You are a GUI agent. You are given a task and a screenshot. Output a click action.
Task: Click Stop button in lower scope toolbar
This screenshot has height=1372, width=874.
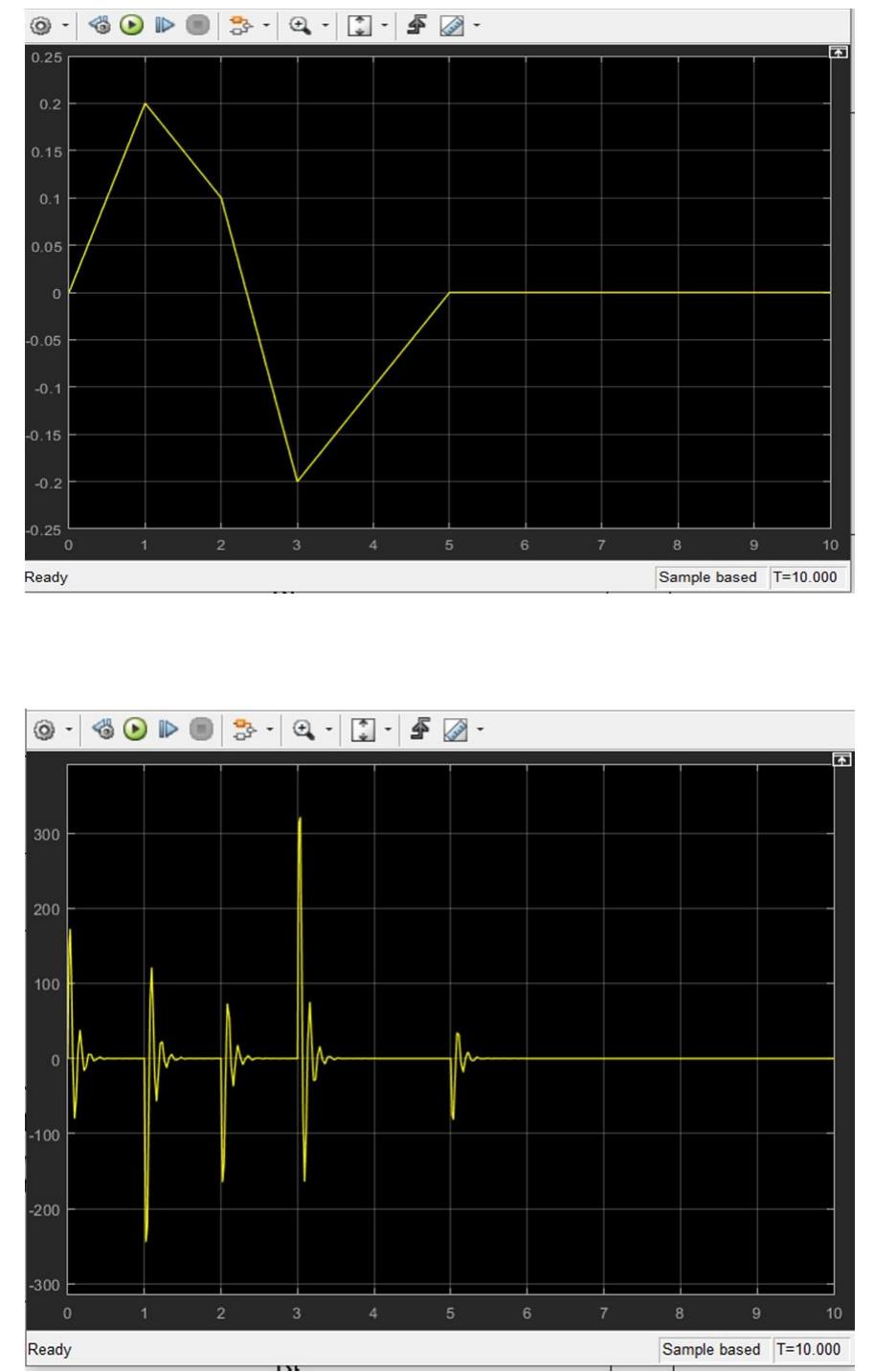200,730
